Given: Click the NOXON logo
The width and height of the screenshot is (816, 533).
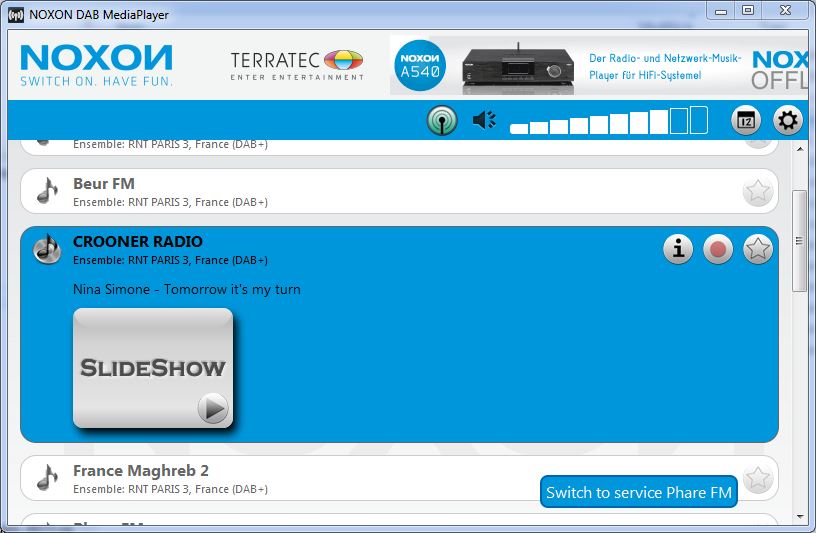Looking at the screenshot, I should 97,65.
